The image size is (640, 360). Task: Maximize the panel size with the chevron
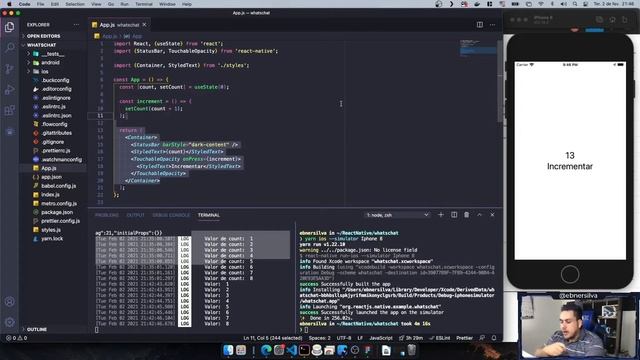coord(480,215)
